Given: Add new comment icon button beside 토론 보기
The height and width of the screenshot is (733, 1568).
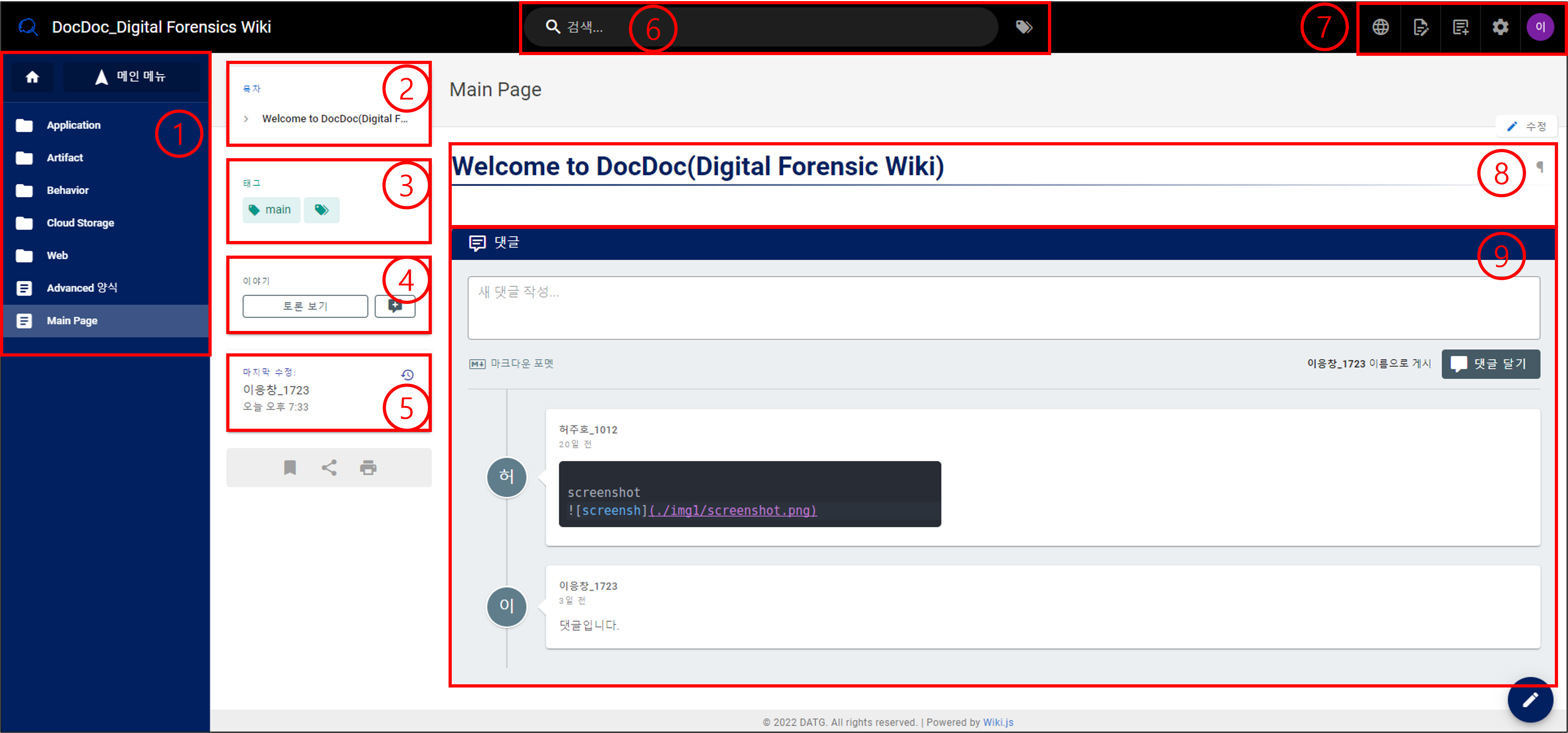Looking at the screenshot, I should click(394, 306).
